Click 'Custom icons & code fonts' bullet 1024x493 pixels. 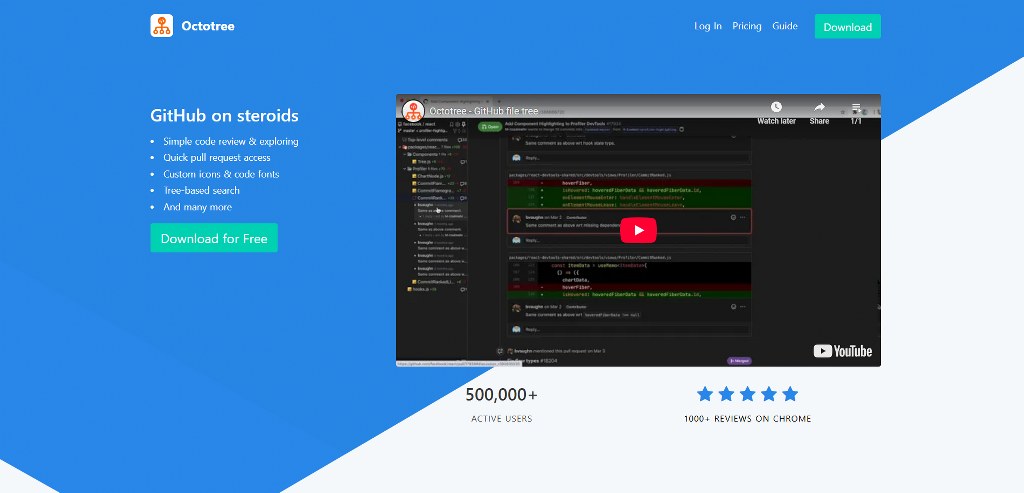coord(221,174)
